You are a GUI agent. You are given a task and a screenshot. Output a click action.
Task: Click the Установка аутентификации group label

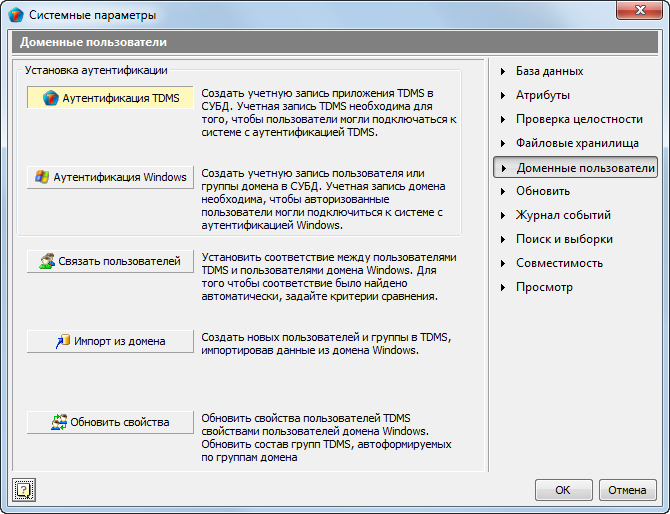tap(96, 70)
